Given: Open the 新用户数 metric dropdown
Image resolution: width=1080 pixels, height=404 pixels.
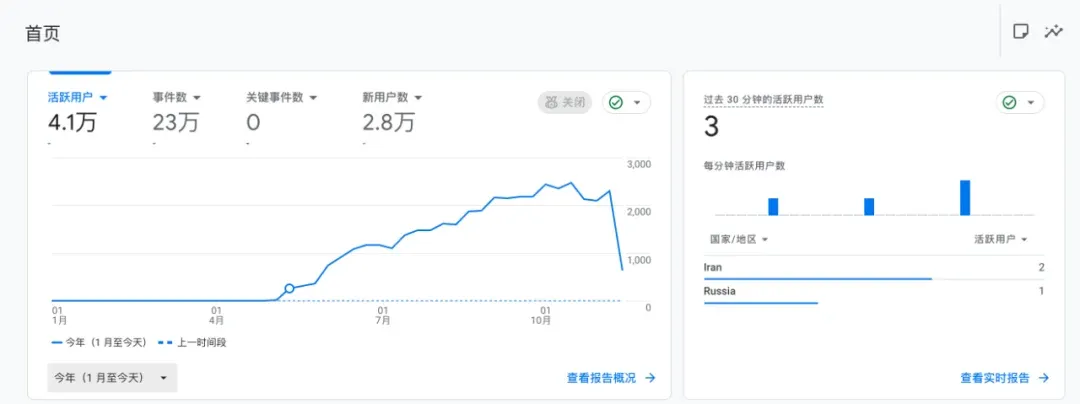Looking at the screenshot, I should [392, 97].
